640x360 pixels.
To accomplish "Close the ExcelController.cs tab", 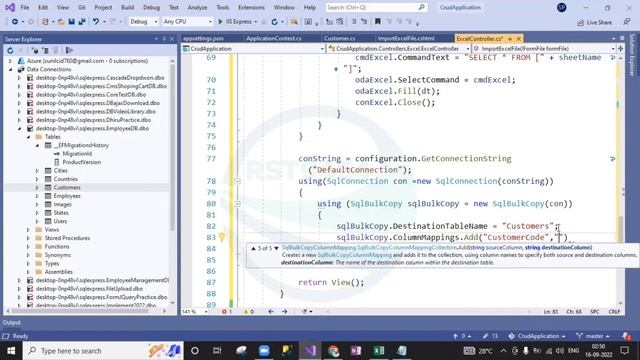I will tap(518, 39).
